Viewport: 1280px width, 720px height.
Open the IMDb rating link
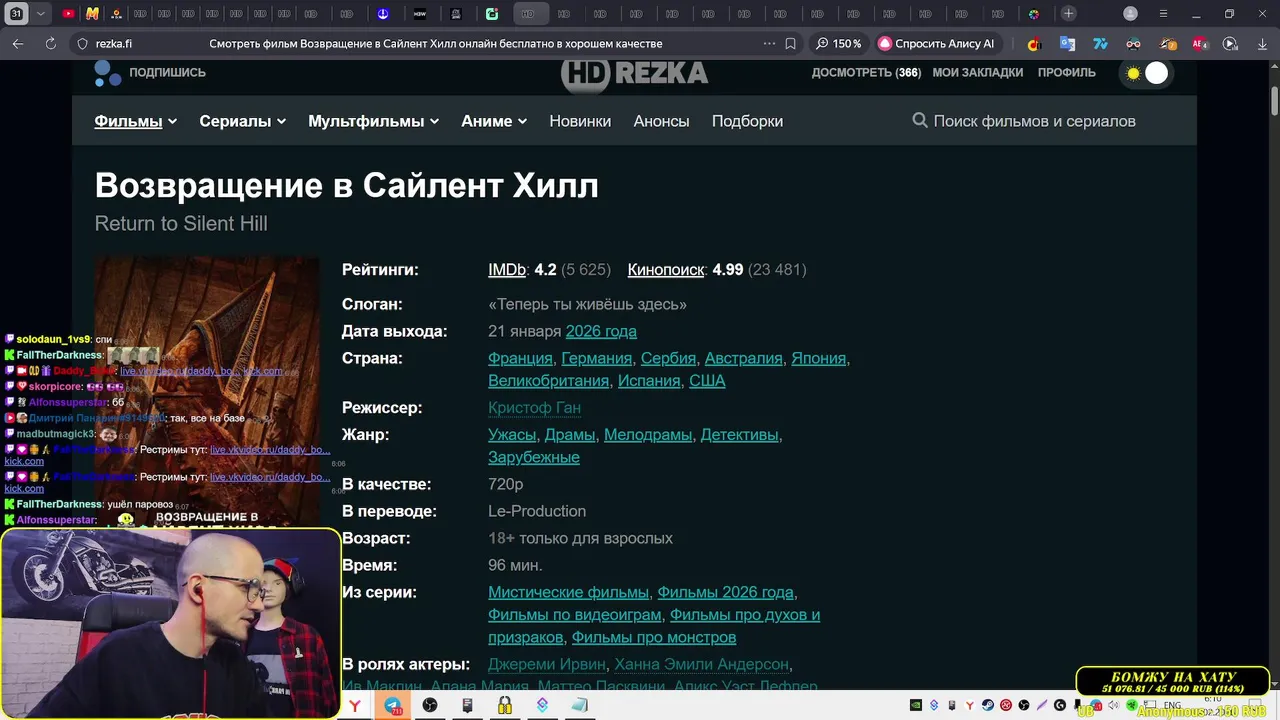(x=507, y=270)
